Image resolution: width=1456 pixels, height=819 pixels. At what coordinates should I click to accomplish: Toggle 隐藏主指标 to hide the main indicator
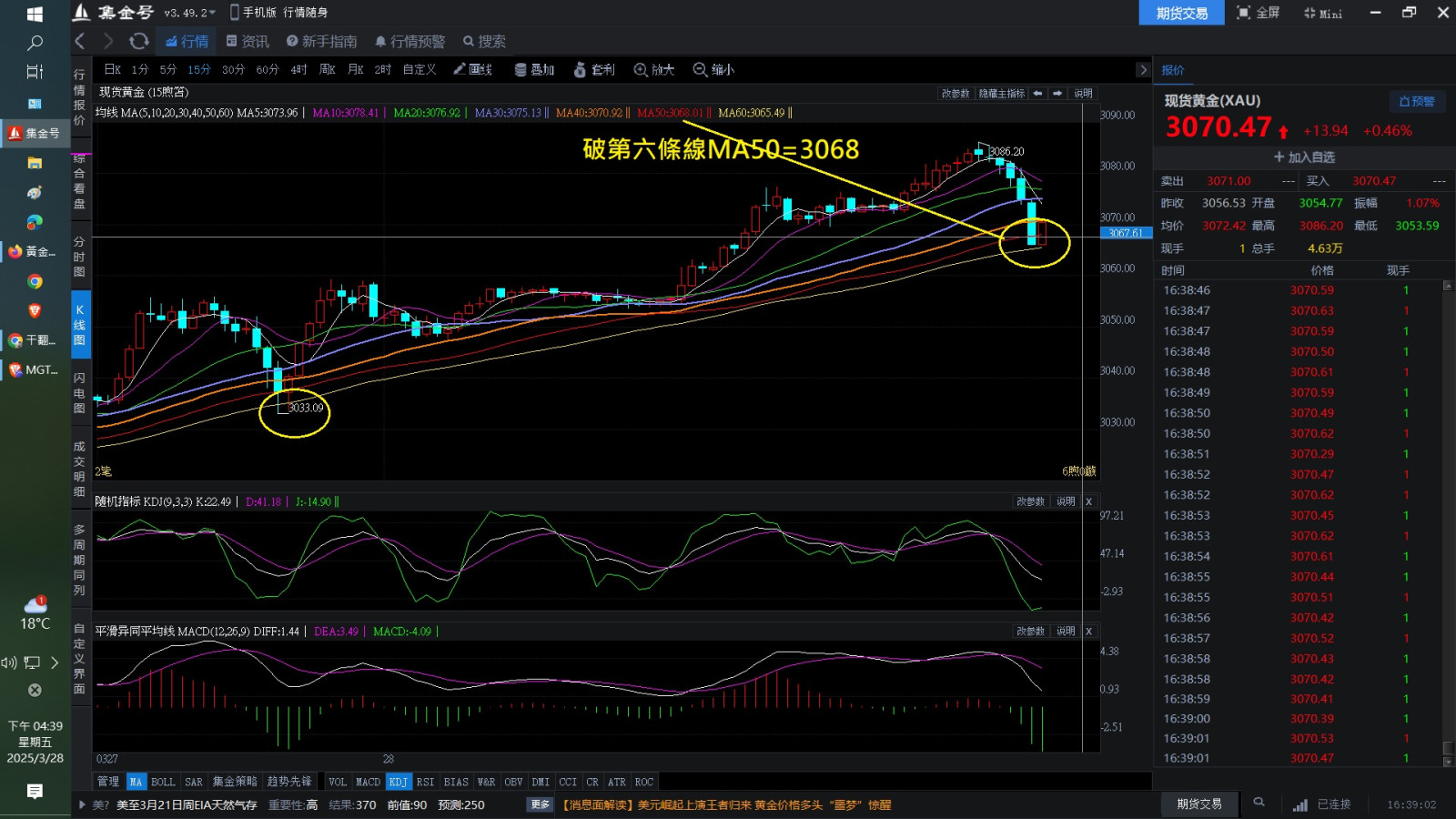click(x=1001, y=94)
